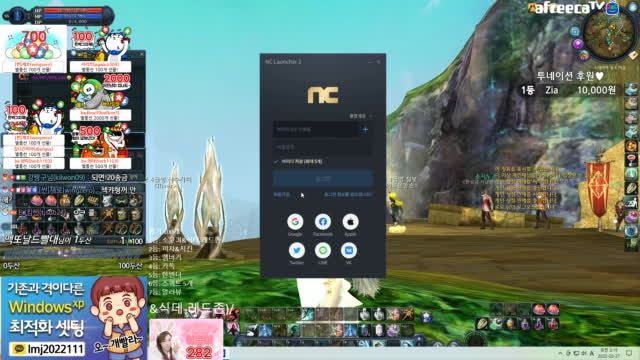Sign in with the LINE icon
The width and height of the screenshot is (640, 360).
tap(323, 250)
